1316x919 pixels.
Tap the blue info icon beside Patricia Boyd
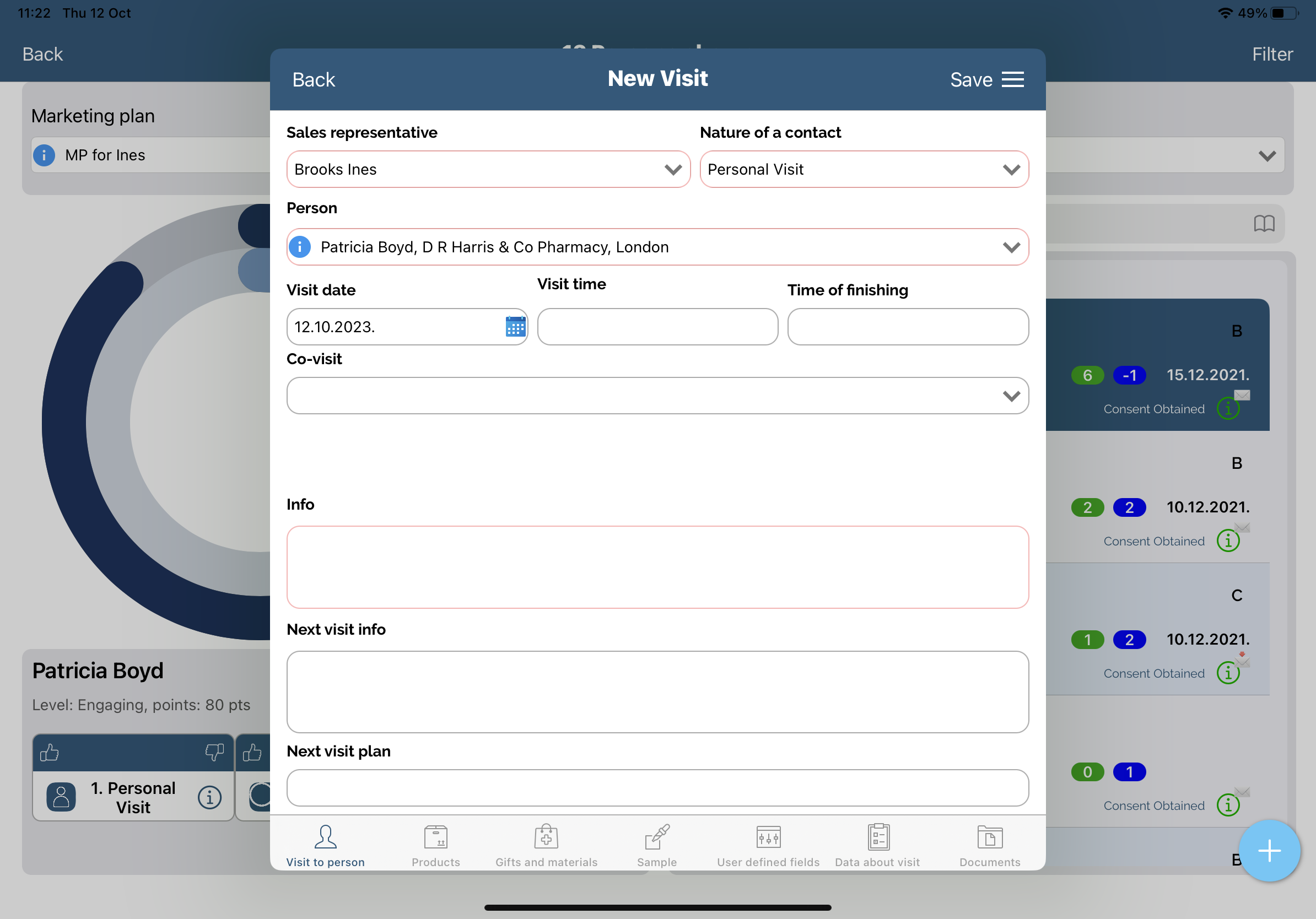point(300,247)
